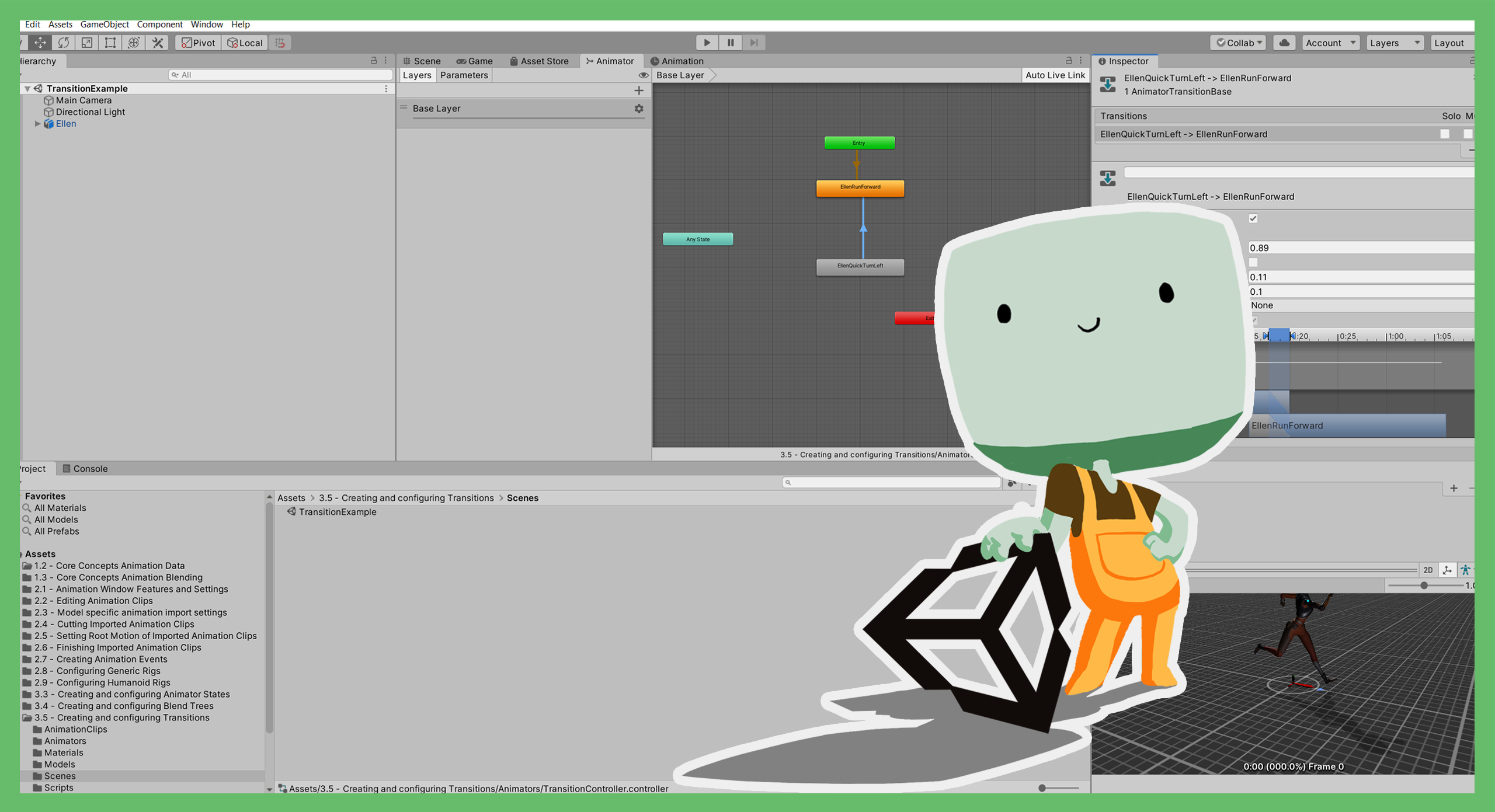Expand the Ellen hierarchy item
The image size is (1495, 812).
tap(37, 124)
